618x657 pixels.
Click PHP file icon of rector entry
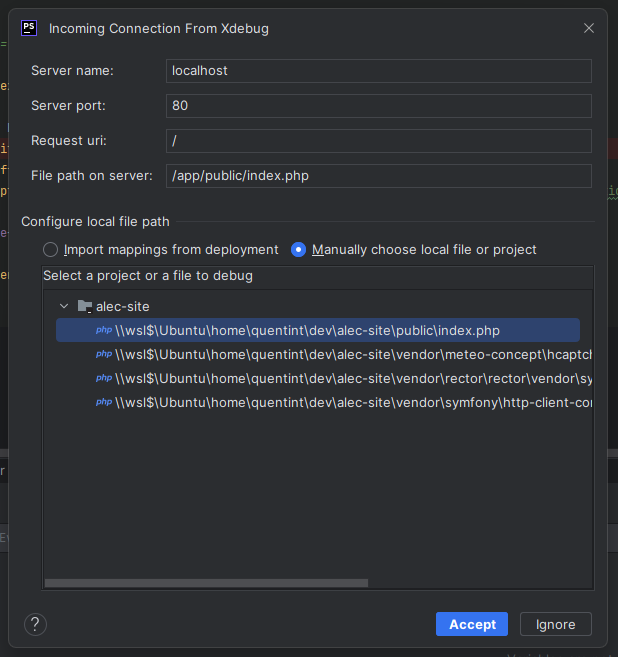103,378
